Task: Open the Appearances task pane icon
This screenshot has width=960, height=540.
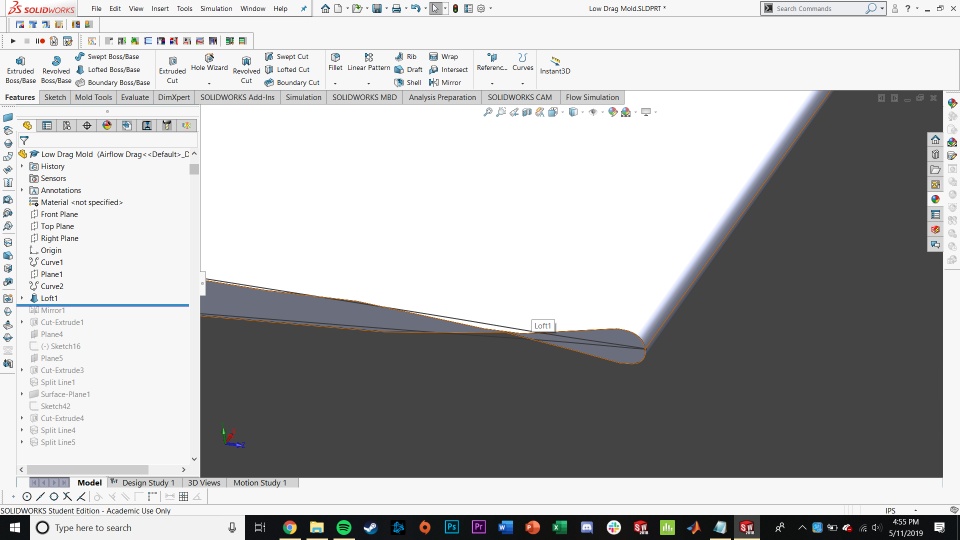Action: click(x=936, y=200)
